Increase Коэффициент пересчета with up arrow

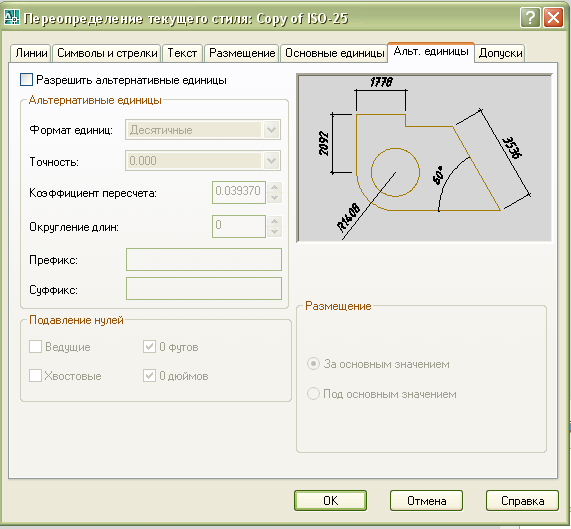click(x=275, y=187)
